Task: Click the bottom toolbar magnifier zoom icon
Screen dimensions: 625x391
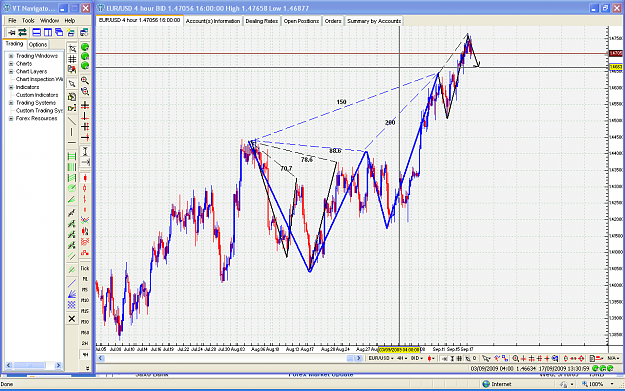Action: (x=515, y=358)
